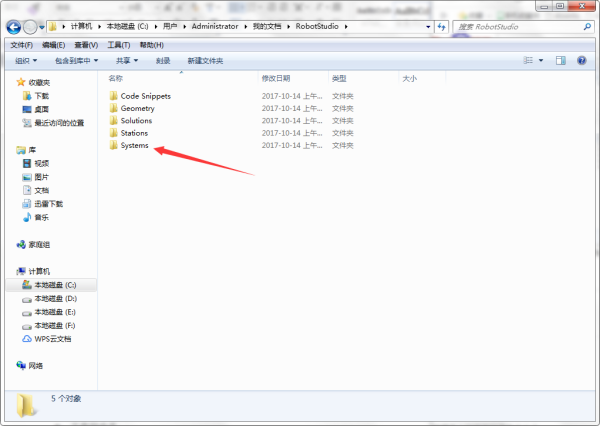This screenshot has width=600, height=426.
Task: Click the refresh button beside address bar
Action: click(x=441, y=27)
